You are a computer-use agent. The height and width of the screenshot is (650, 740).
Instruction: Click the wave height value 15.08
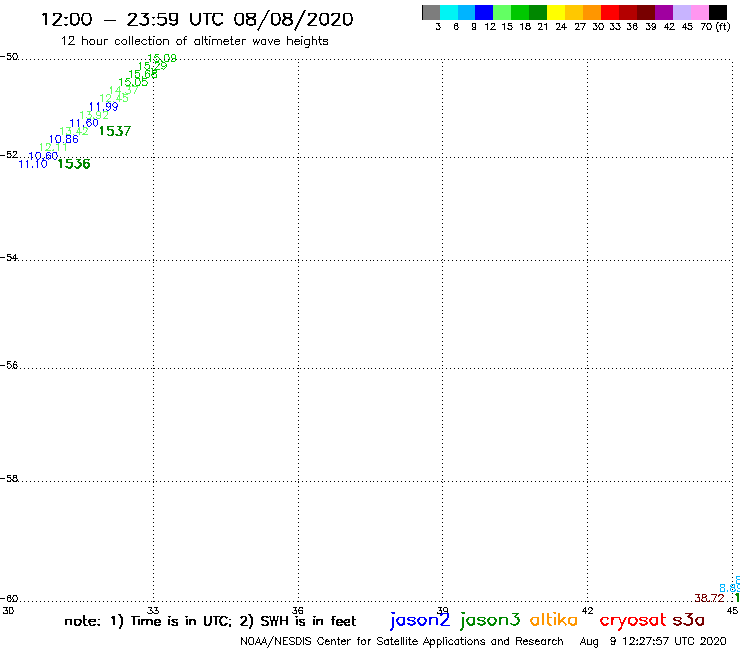[162, 58]
